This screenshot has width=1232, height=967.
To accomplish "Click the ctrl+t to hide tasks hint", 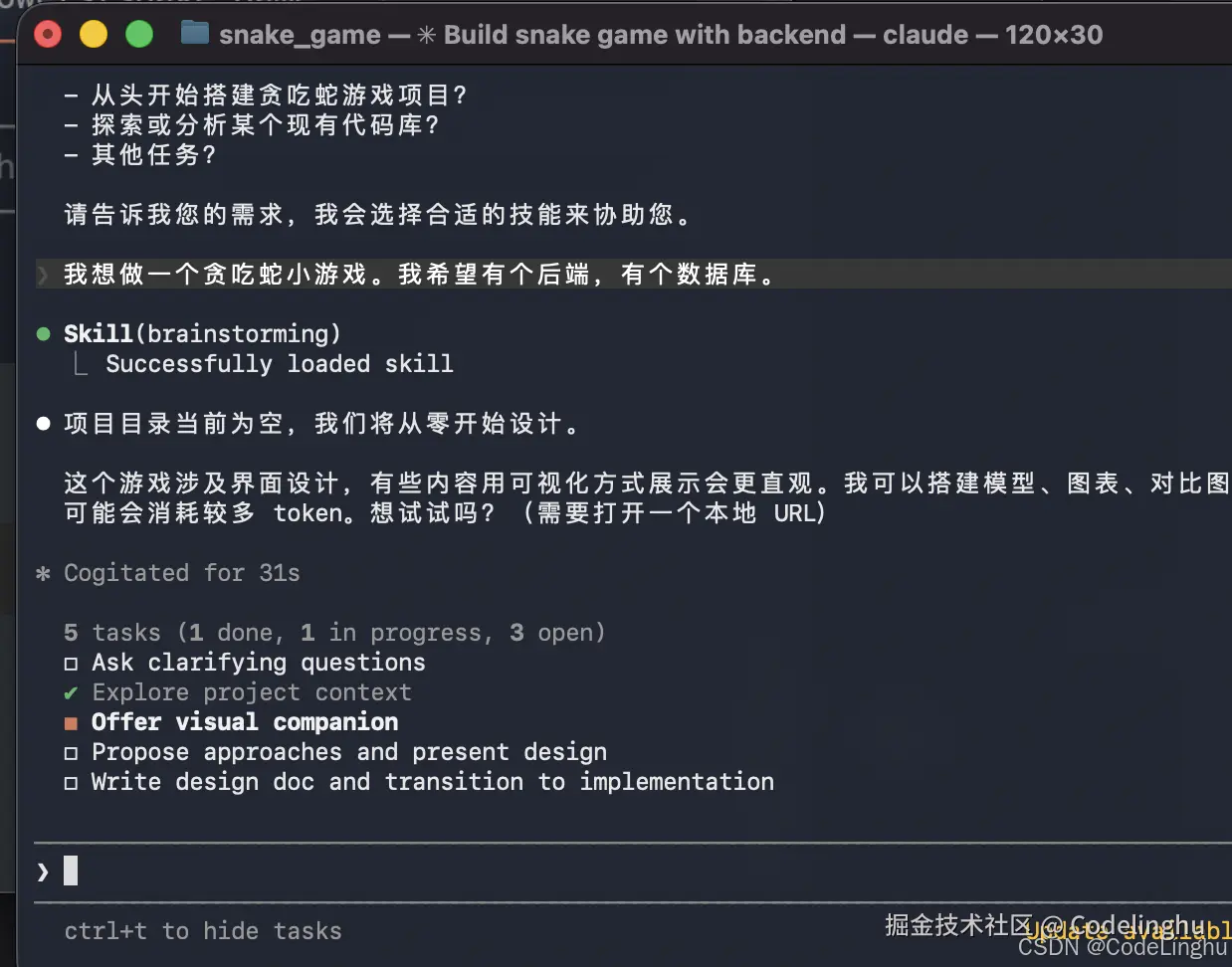I will [x=203, y=931].
